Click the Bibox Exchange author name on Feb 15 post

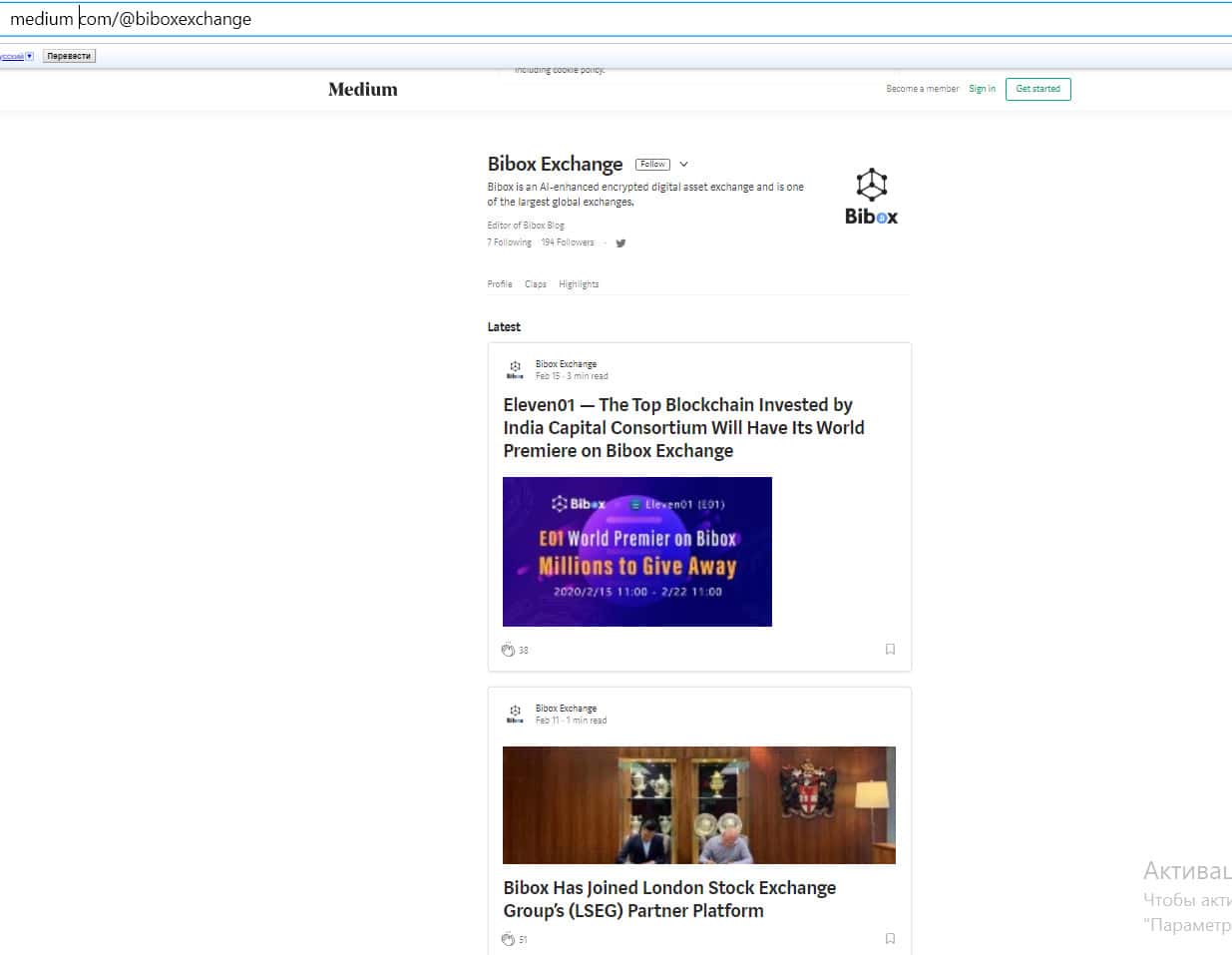[x=566, y=364]
